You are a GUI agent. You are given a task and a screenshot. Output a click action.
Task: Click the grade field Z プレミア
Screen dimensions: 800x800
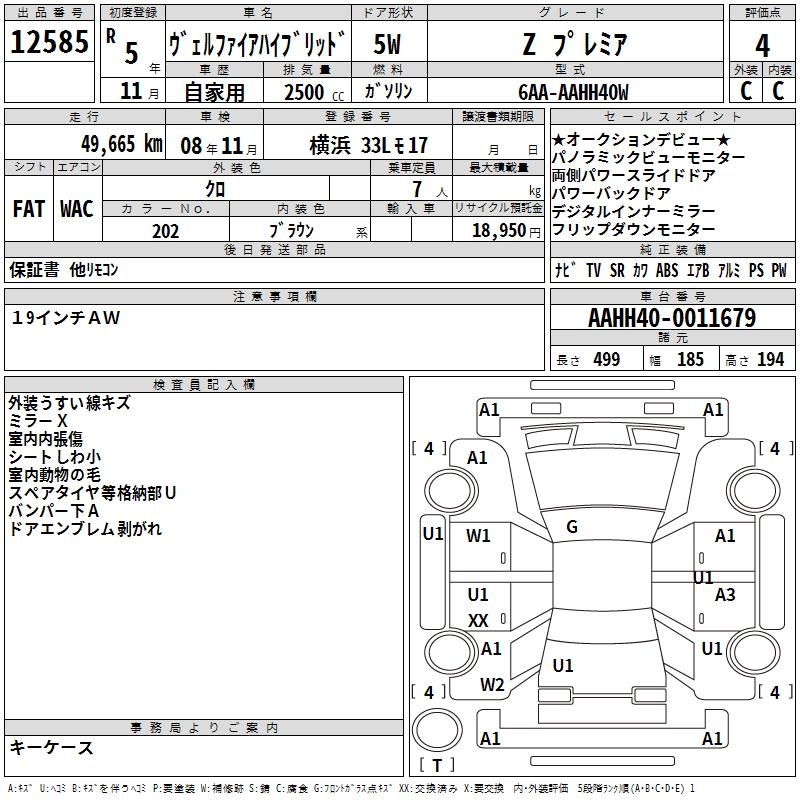[x=574, y=44]
